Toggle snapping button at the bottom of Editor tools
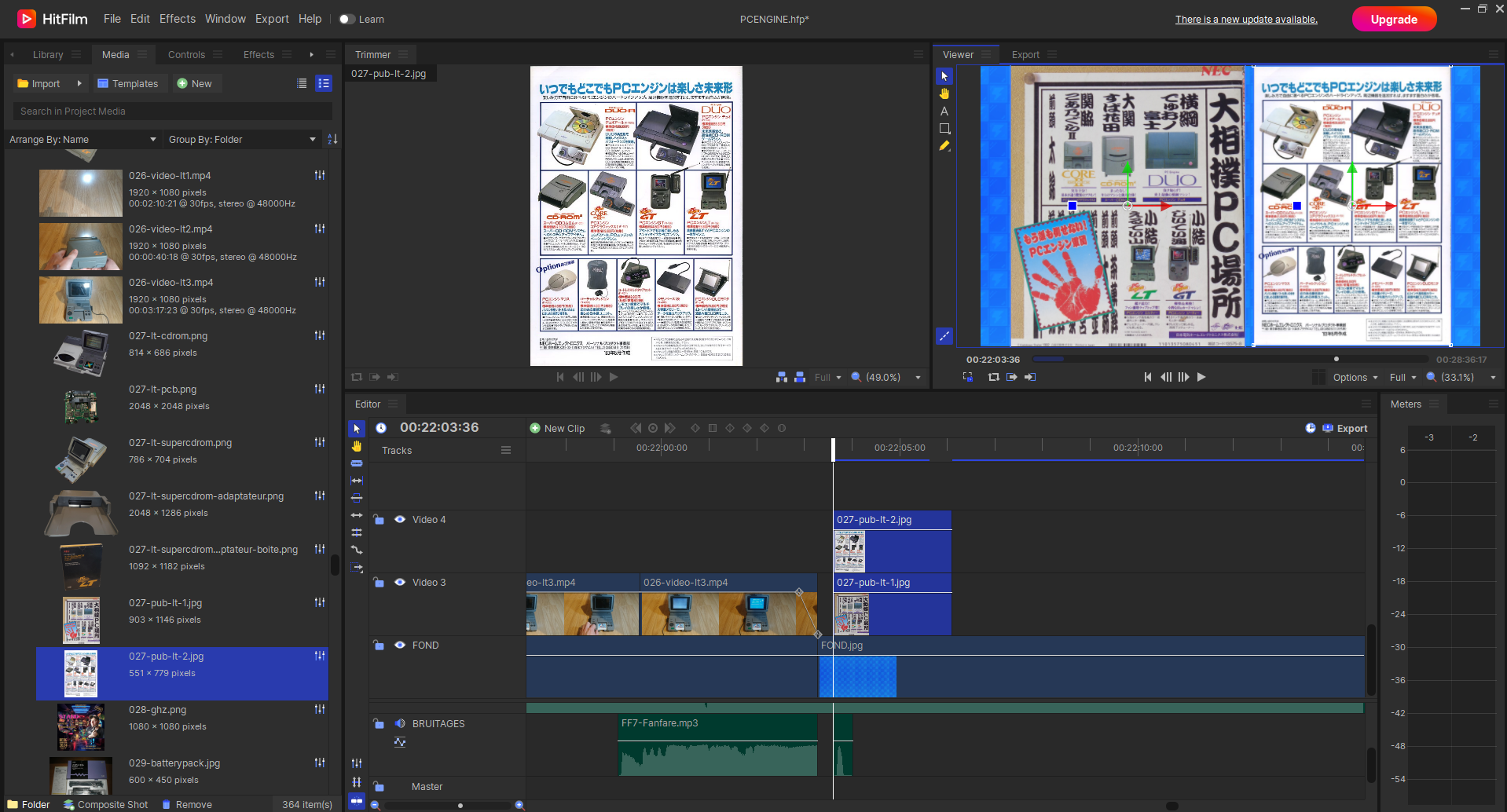1507x812 pixels. [357, 801]
